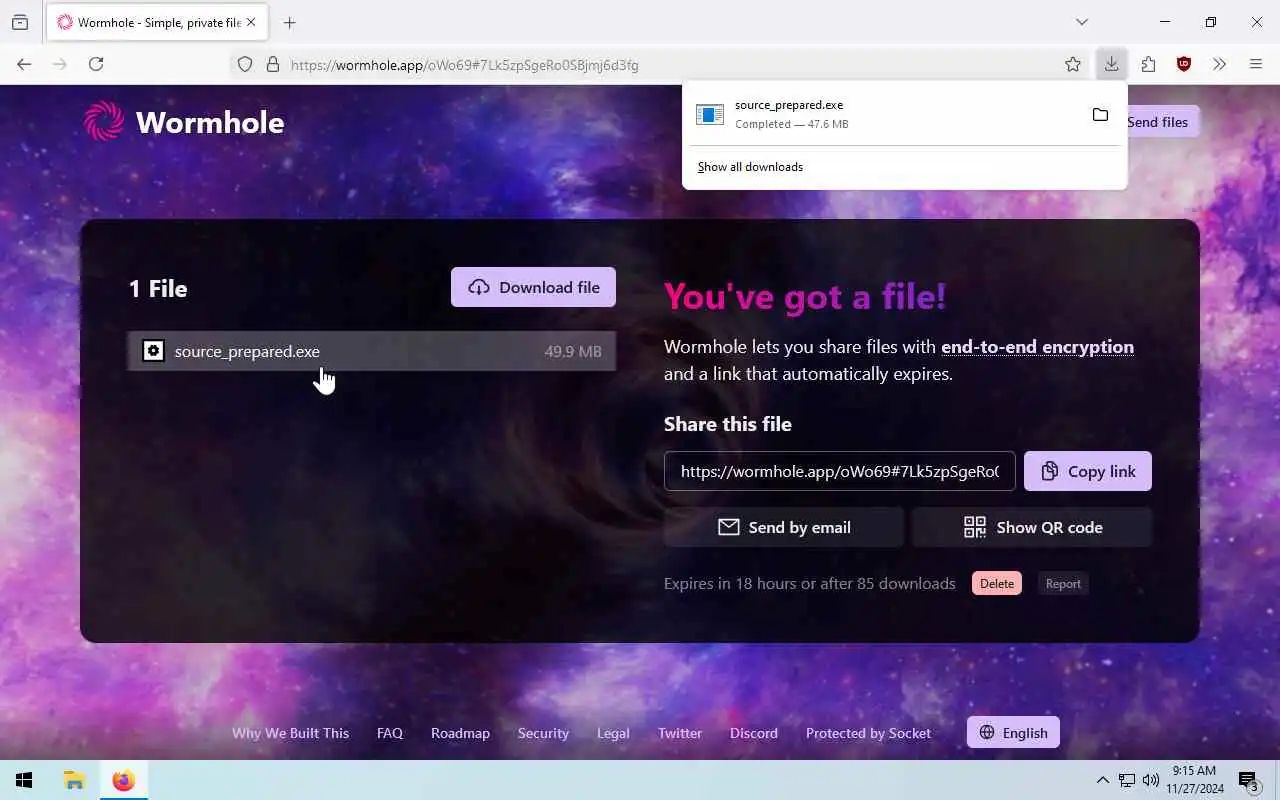Click file type icon beside source_prepared.exe row
This screenshot has height=800, width=1280.
click(153, 351)
